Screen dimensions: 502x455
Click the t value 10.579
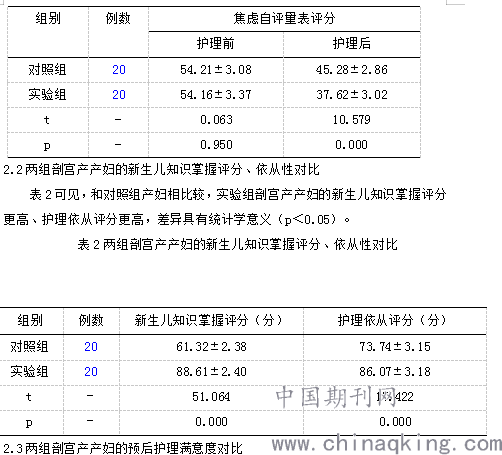[352, 120]
